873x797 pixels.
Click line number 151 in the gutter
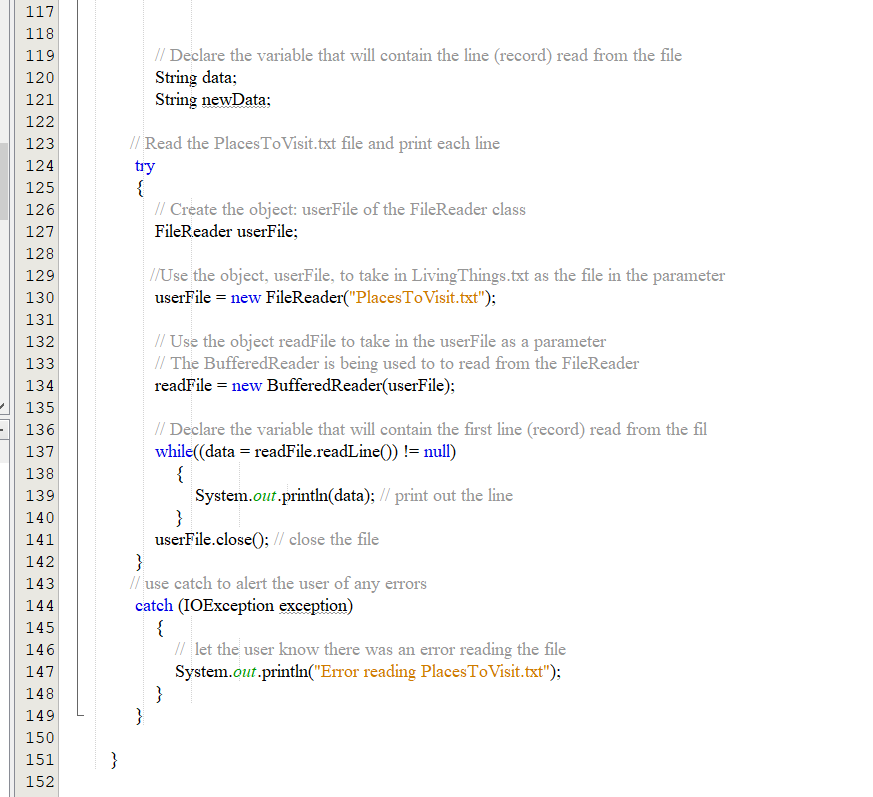(40, 760)
